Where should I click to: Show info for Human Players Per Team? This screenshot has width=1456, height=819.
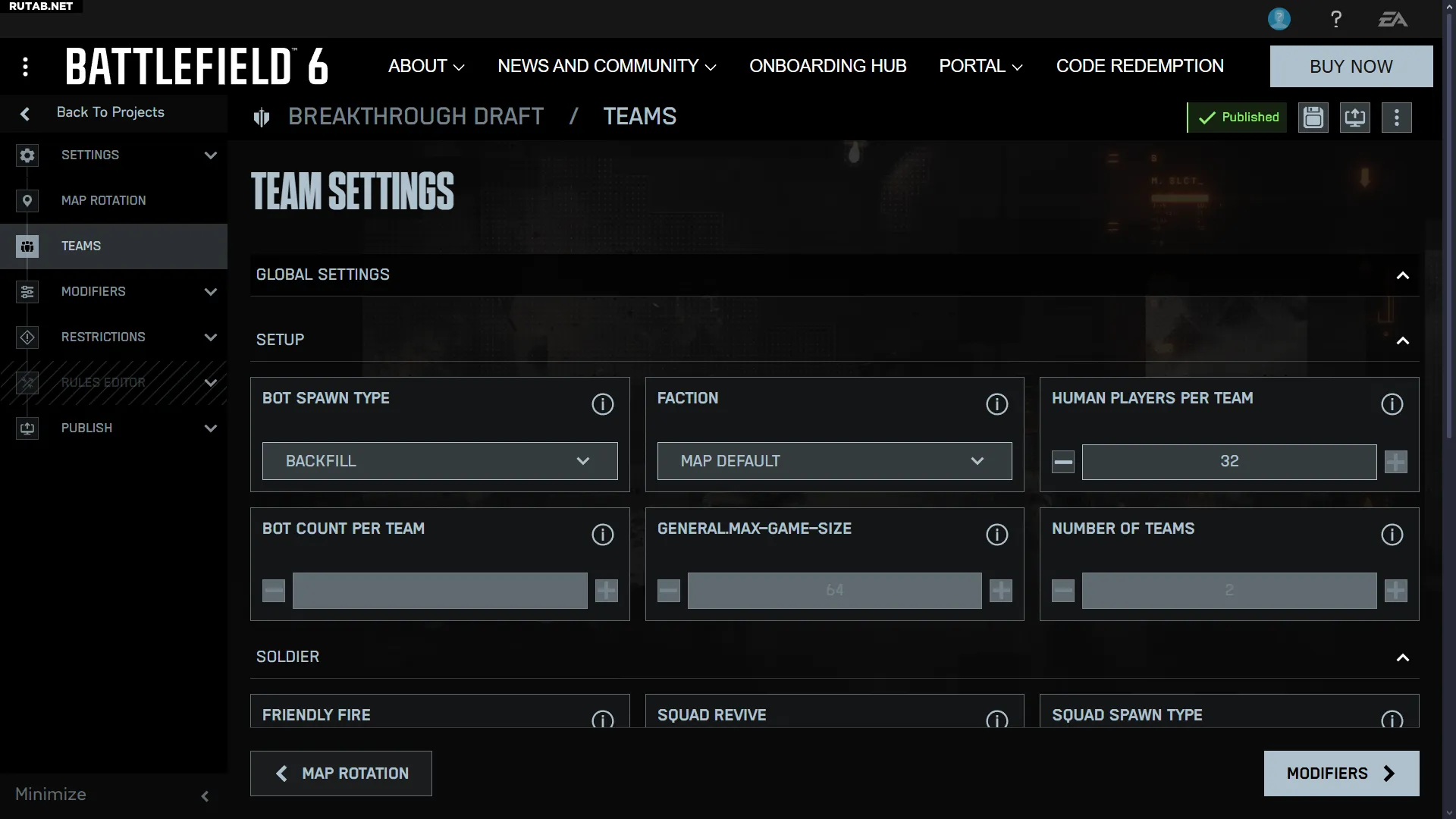1392,404
